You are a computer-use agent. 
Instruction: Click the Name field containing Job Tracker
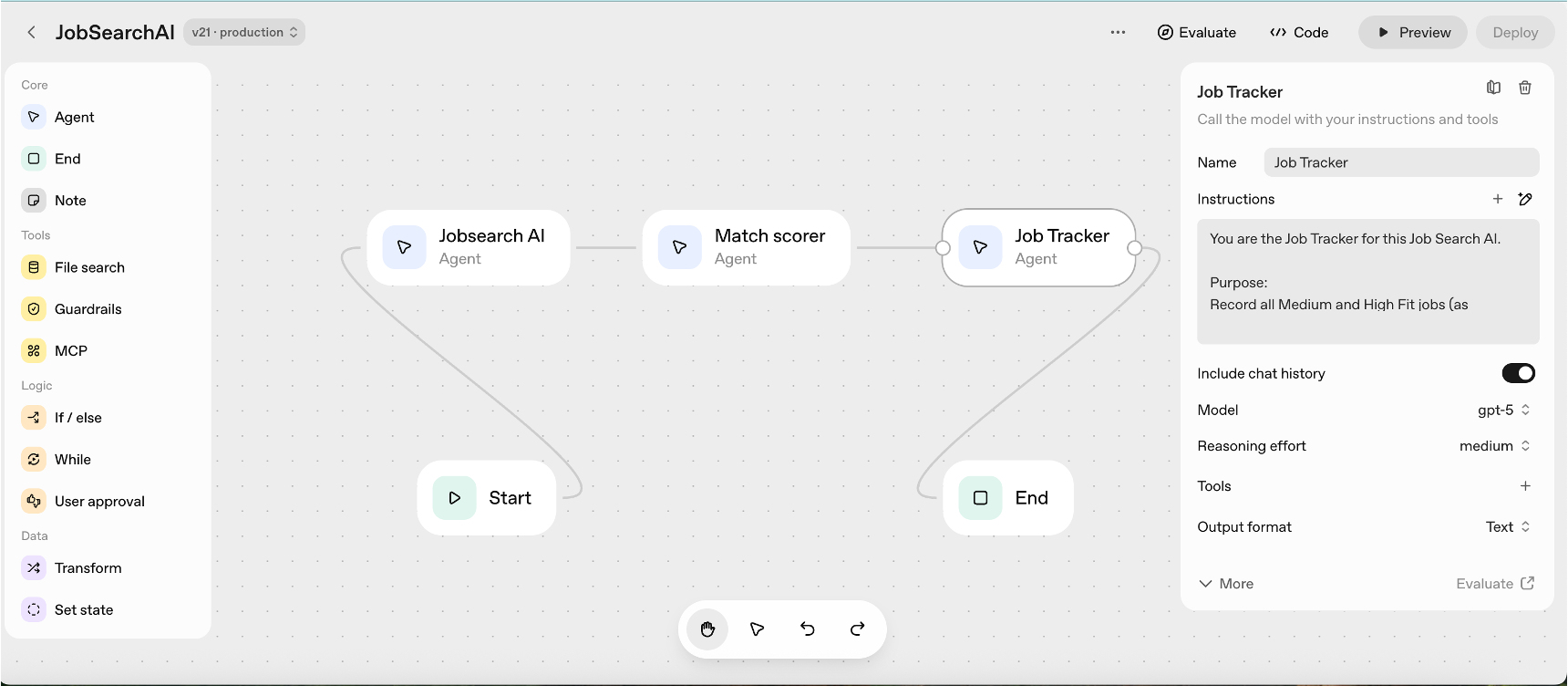1401,162
